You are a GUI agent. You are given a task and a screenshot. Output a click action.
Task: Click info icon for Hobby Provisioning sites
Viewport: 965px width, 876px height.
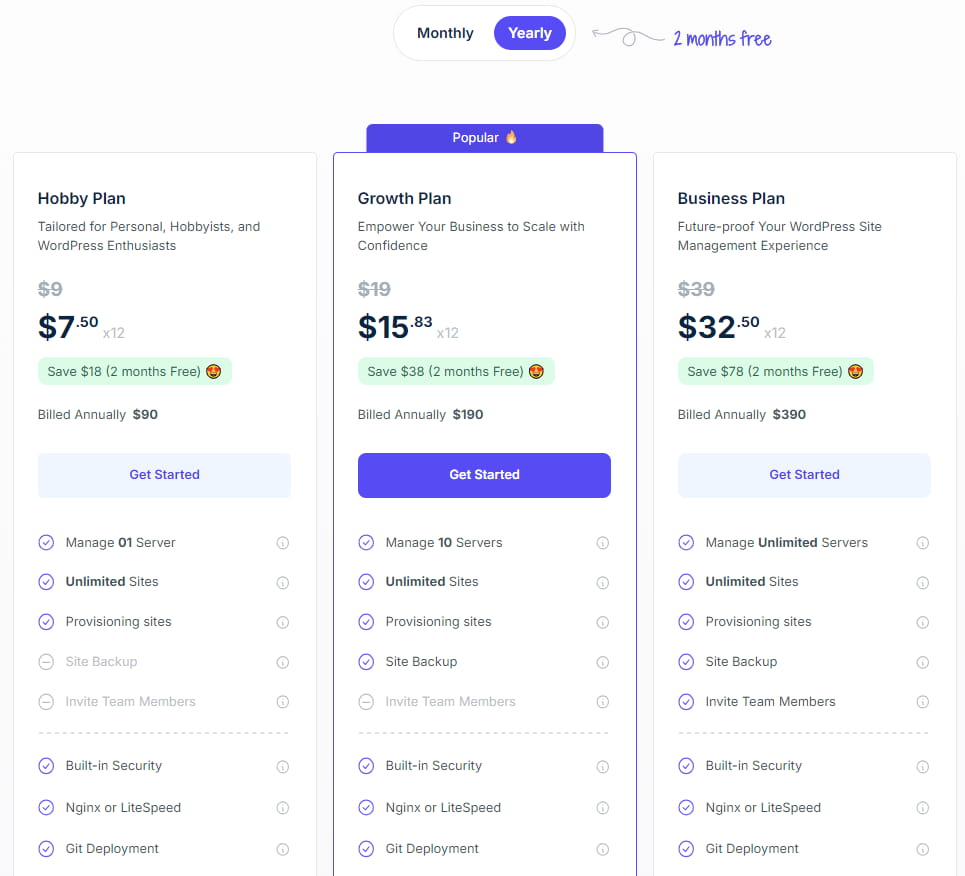click(x=282, y=622)
